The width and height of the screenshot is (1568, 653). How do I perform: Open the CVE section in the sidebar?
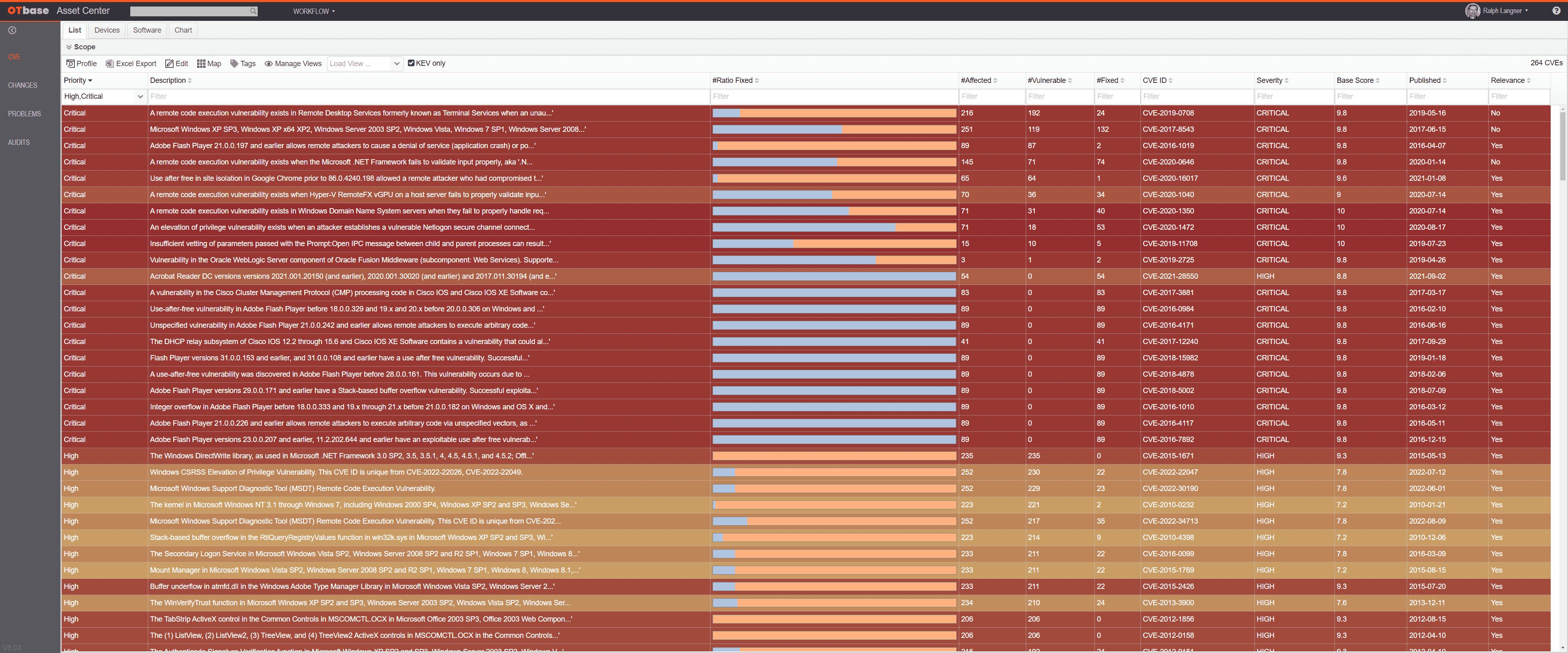click(14, 57)
